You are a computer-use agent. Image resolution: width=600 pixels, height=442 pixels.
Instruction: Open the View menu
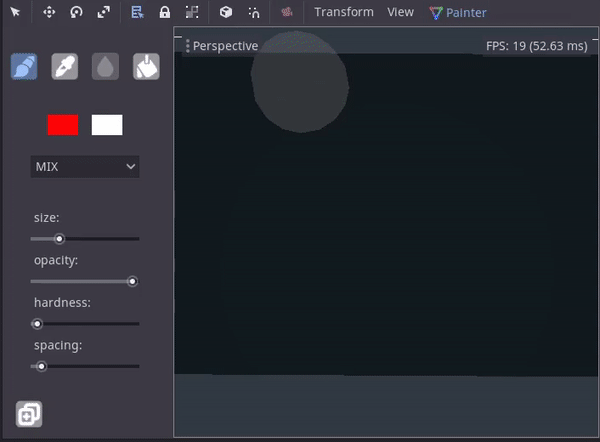coord(400,13)
